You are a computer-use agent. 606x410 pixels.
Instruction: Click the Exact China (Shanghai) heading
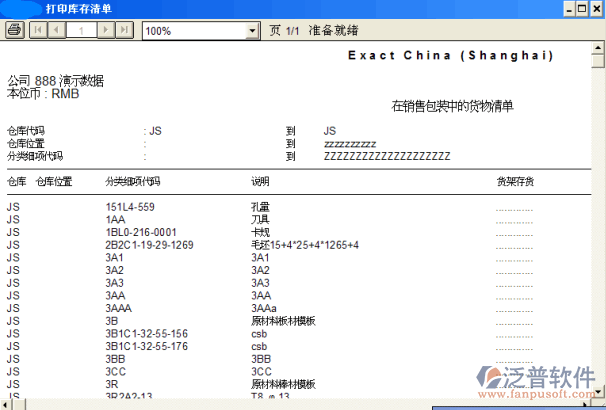pyautogui.click(x=451, y=56)
